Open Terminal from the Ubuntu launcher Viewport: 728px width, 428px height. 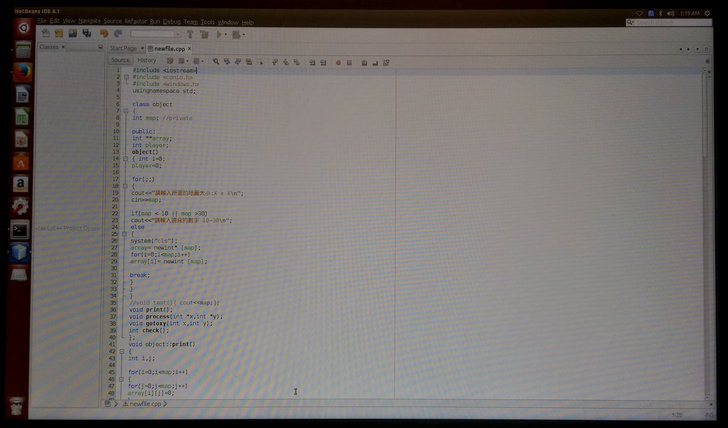tap(20, 230)
